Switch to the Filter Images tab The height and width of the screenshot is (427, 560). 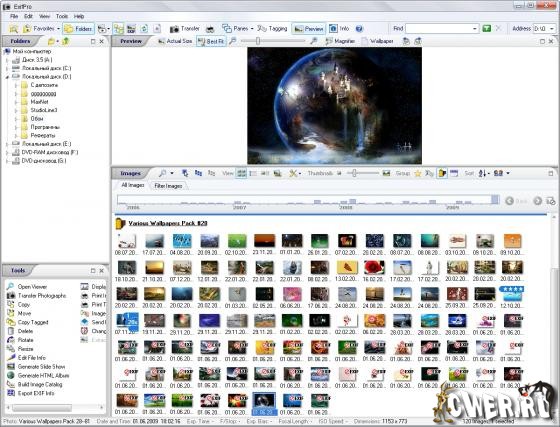[x=168, y=186]
